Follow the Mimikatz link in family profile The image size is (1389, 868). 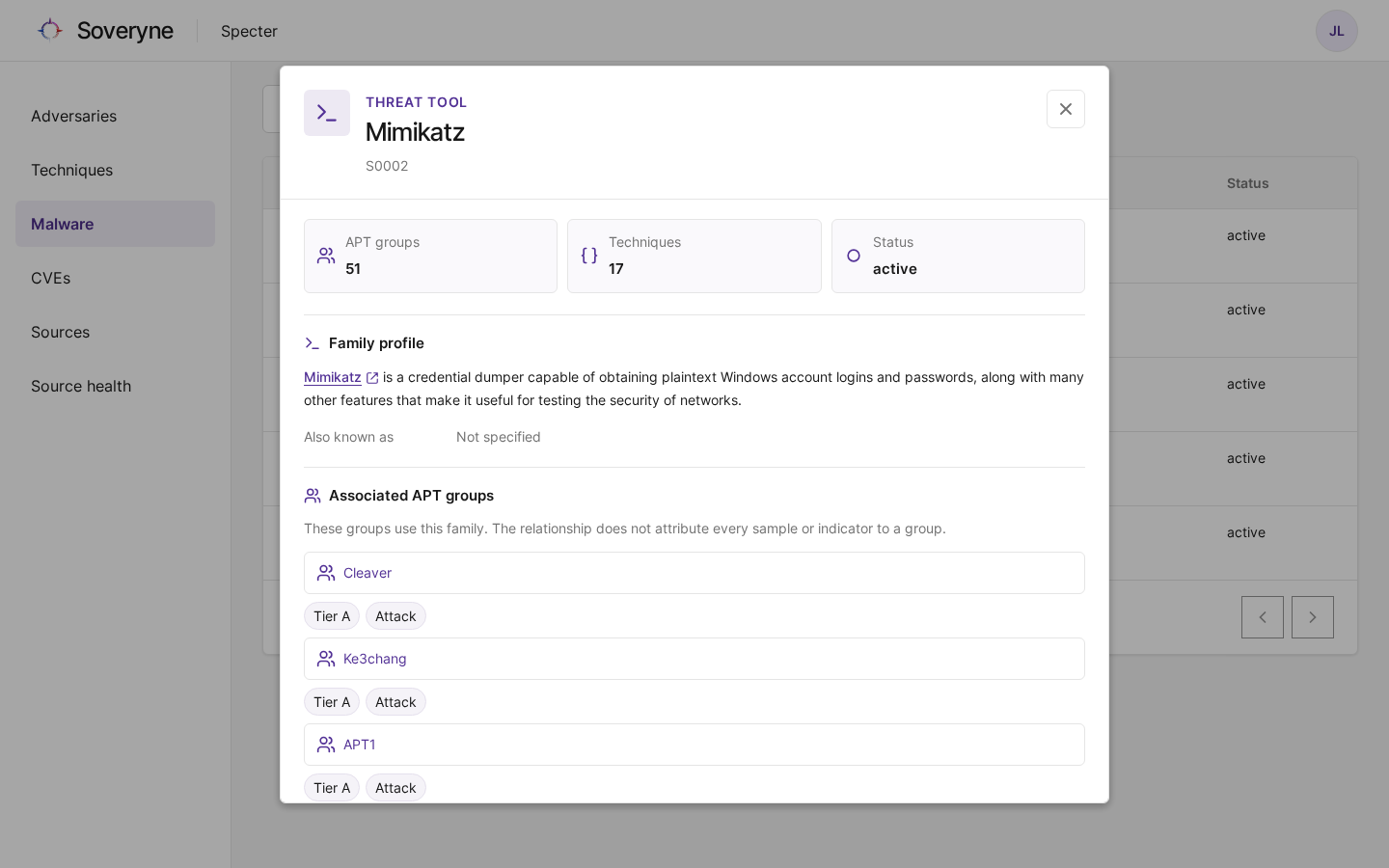pyautogui.click(x=333, y=377)
